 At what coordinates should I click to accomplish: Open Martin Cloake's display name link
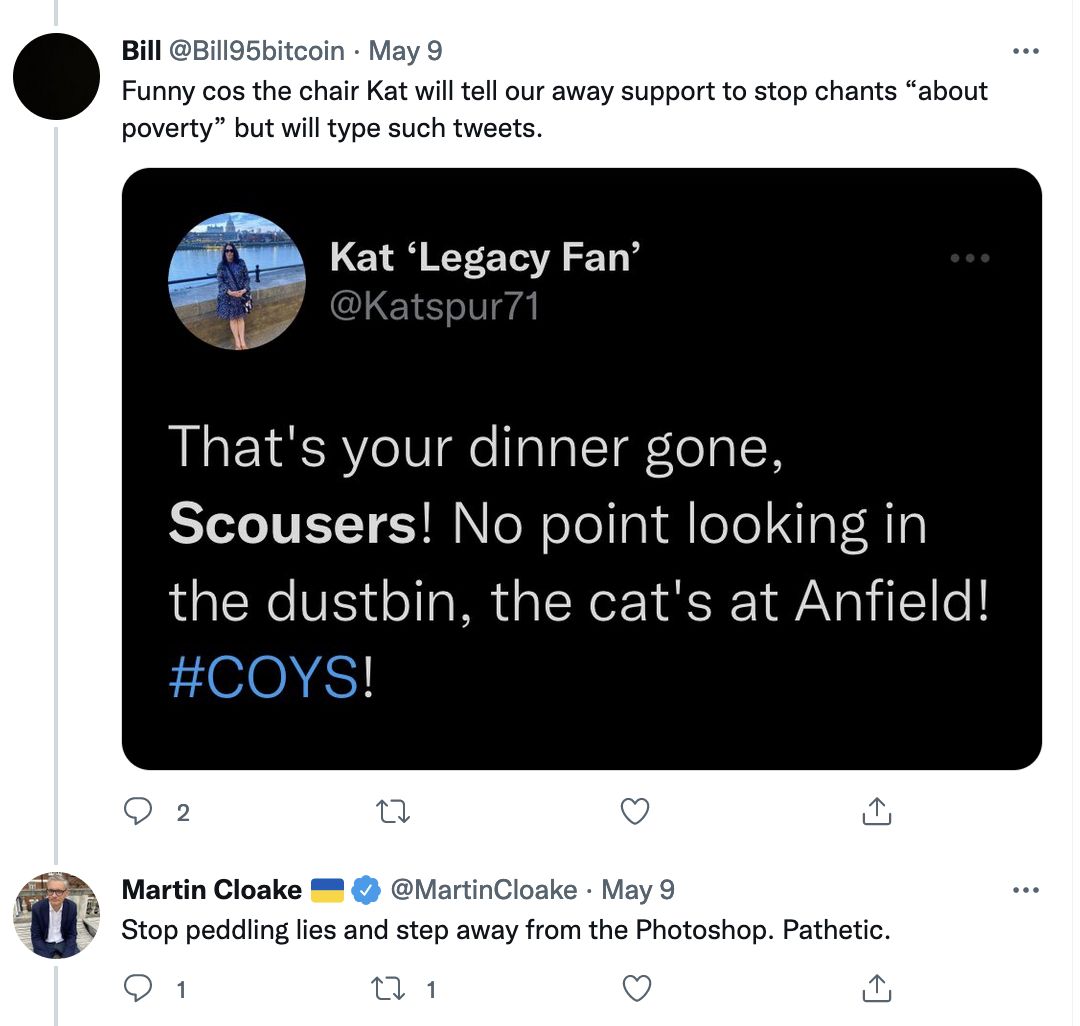pyautogui.click(x=211, y=890)
